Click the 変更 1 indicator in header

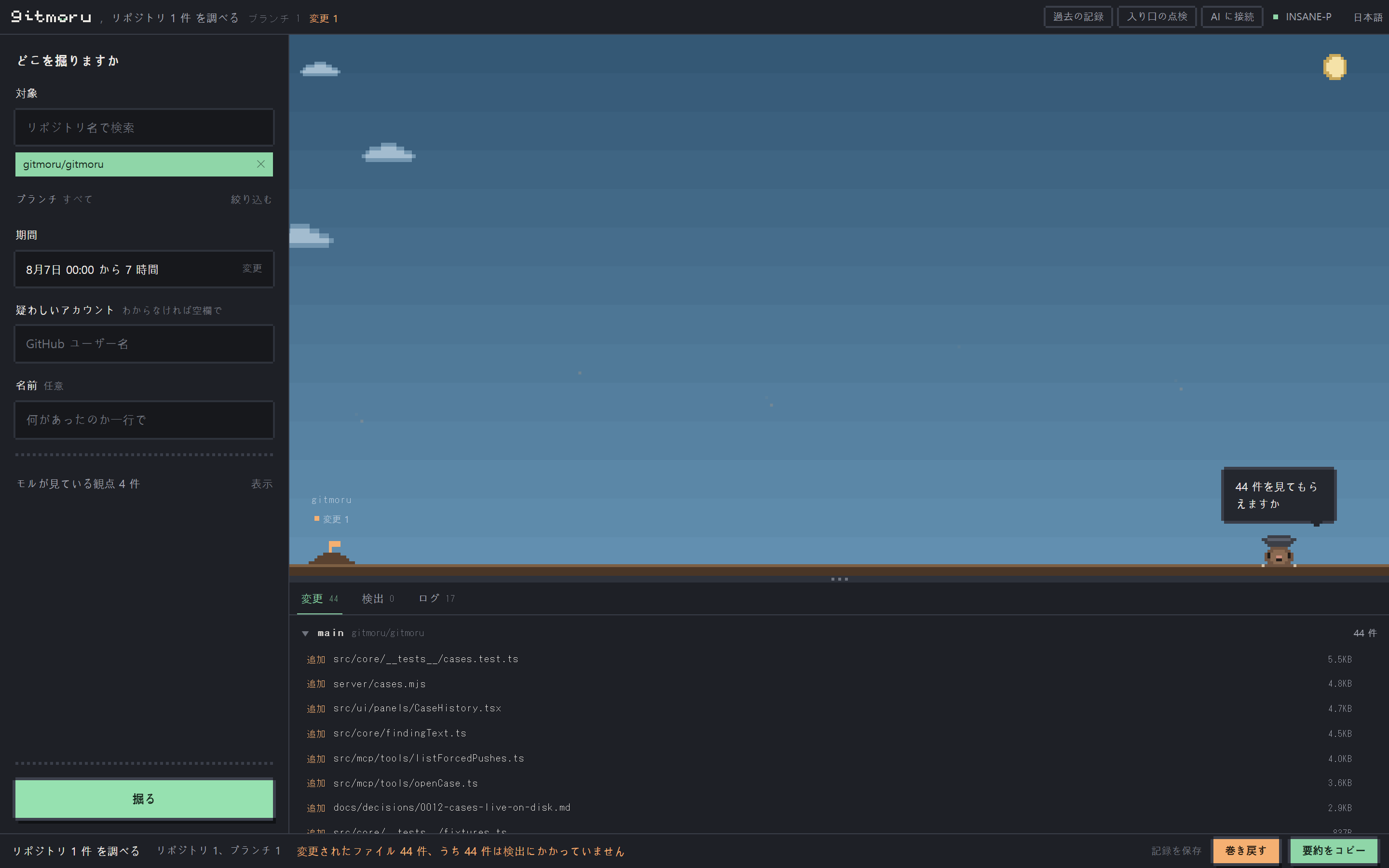click(x=323, y=18)
